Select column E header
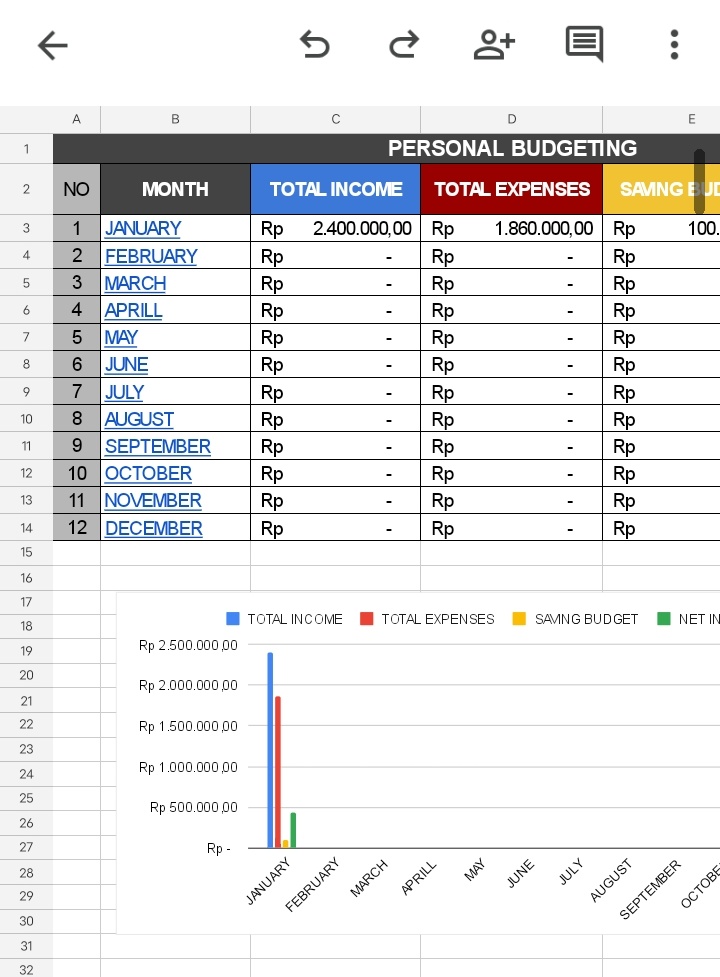This screenshot has height=977, width=720. [661, 119]
